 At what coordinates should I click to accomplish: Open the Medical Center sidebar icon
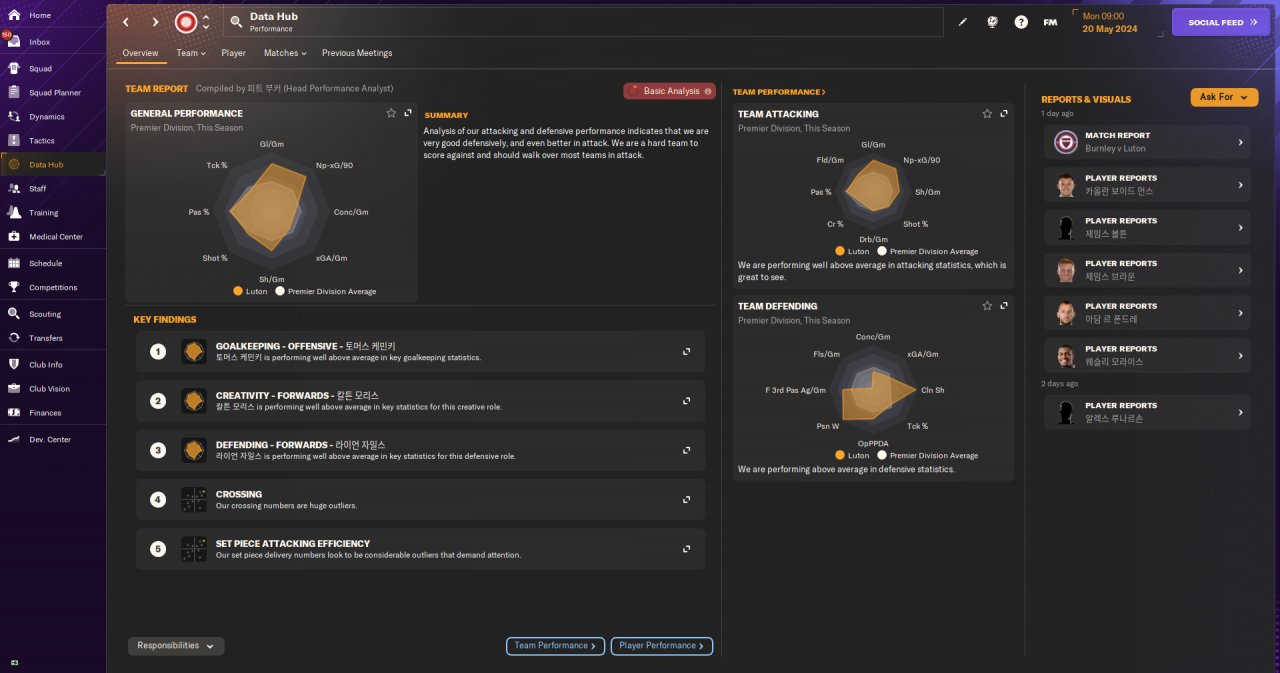14,237
